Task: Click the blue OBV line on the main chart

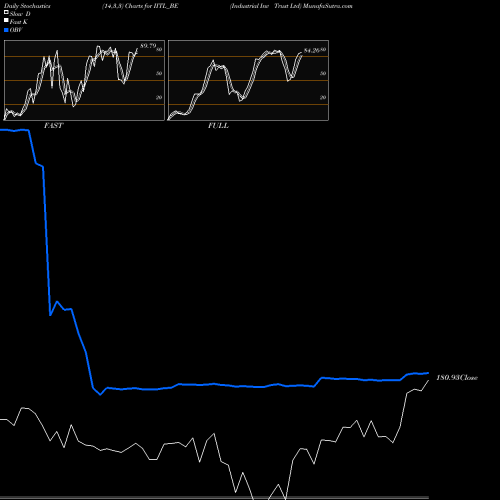Action: (x=213, y=384)
